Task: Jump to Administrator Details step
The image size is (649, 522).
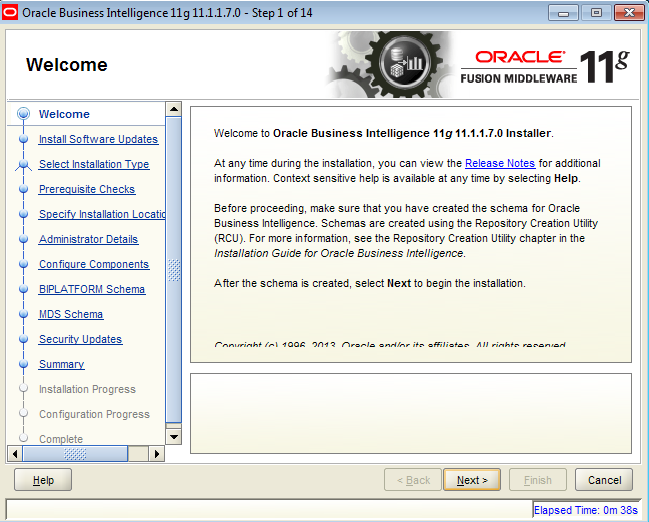Action: click(x=88, y=239)
